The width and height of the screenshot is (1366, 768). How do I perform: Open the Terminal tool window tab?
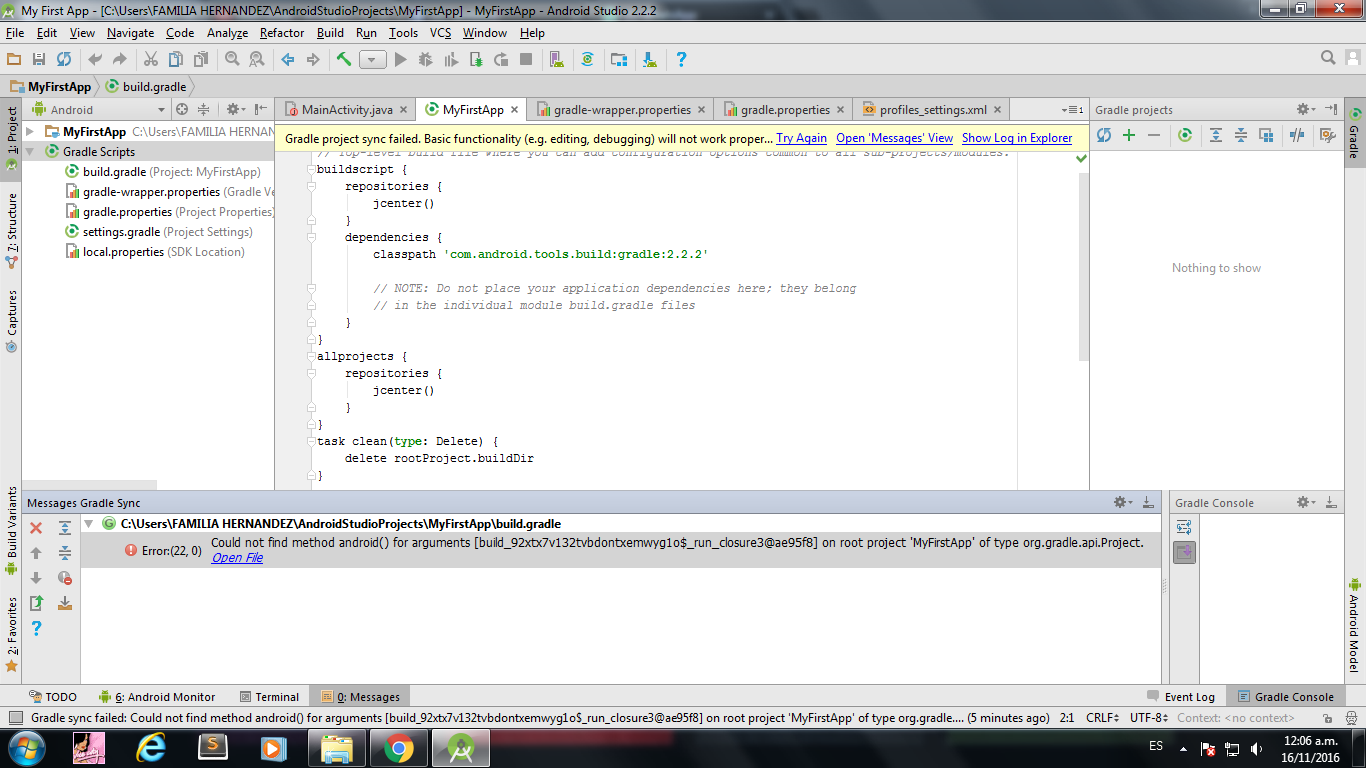[x=270, y=697]
